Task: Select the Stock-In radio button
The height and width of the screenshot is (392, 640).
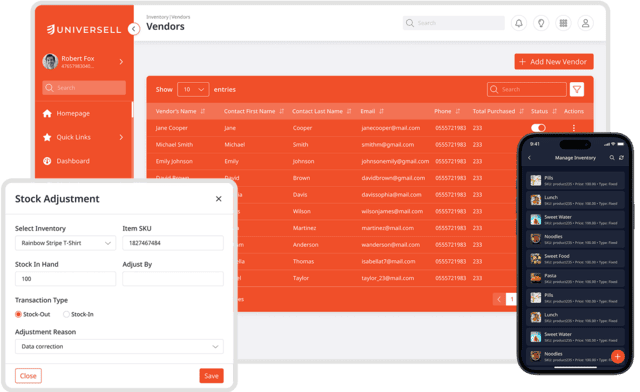Action: tap(66, 314)
